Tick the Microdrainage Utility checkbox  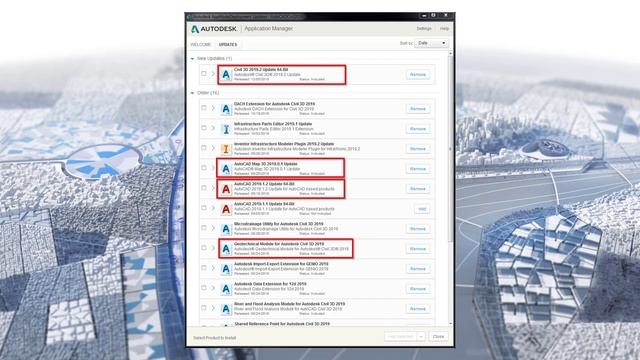(204, 228)
